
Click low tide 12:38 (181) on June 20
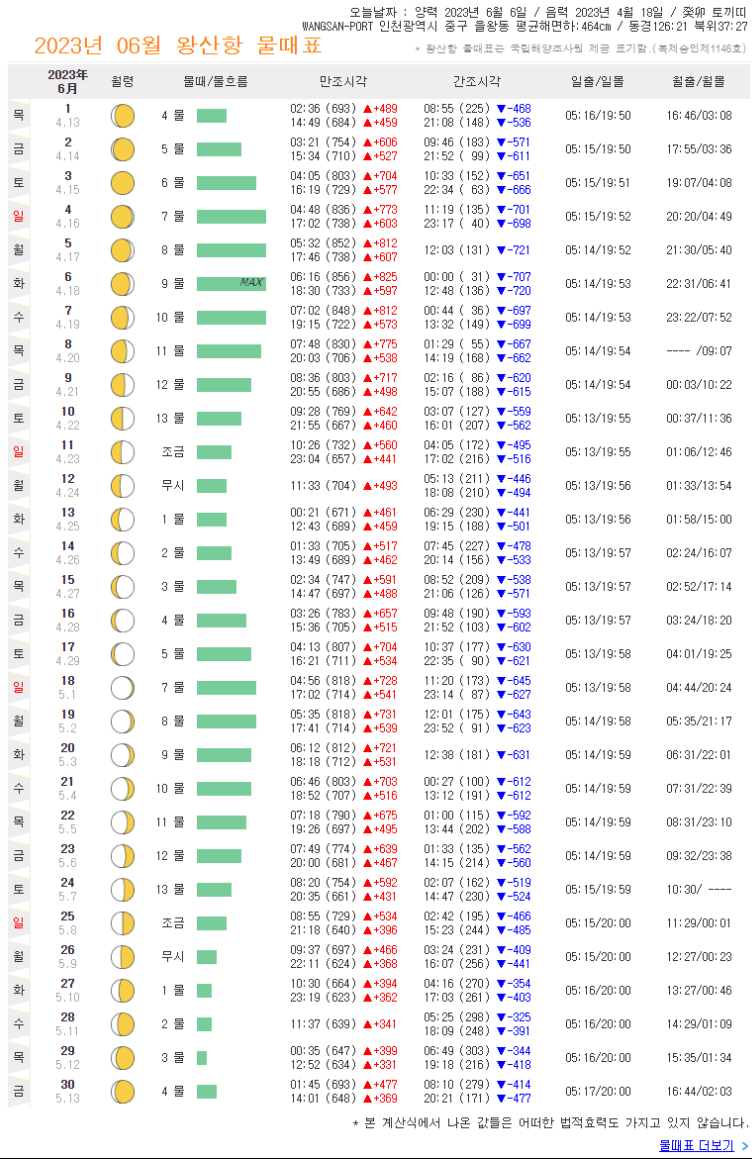457,755
